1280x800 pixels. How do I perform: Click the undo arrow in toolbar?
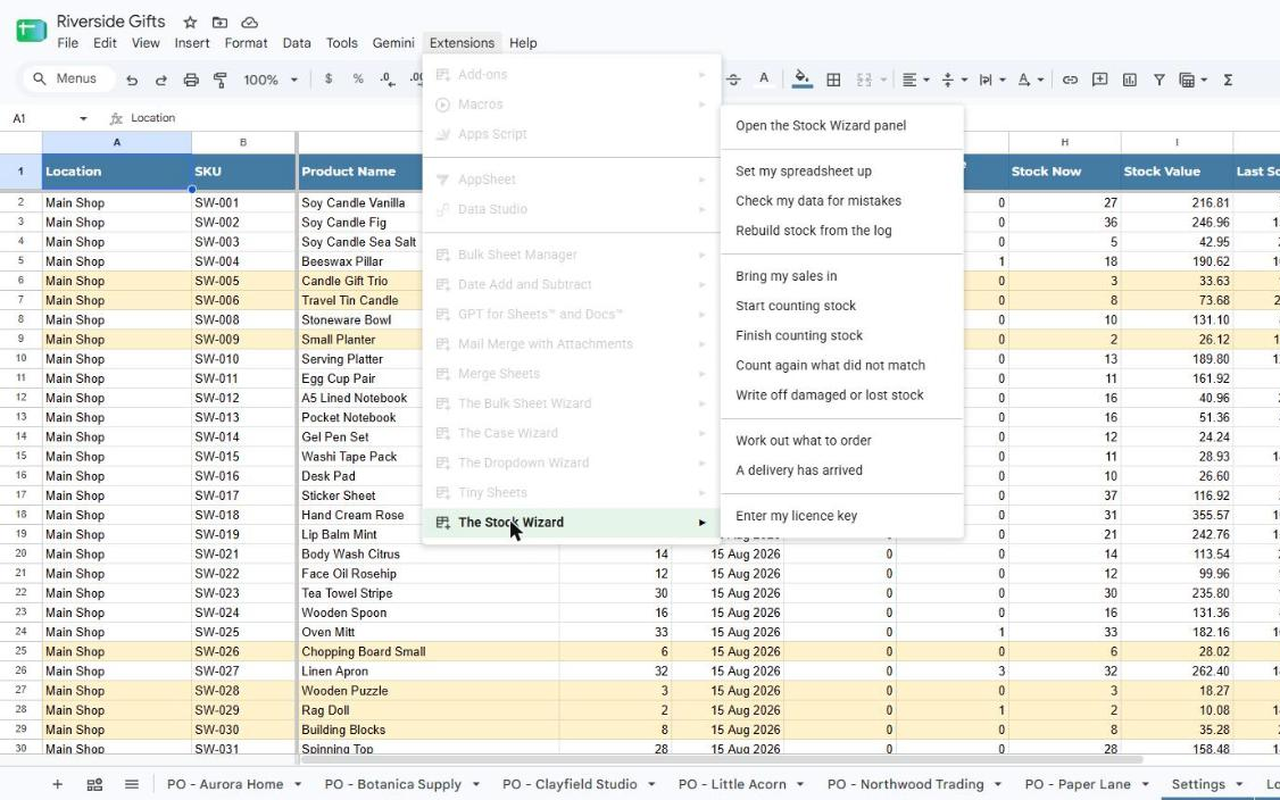coord(132,80)
